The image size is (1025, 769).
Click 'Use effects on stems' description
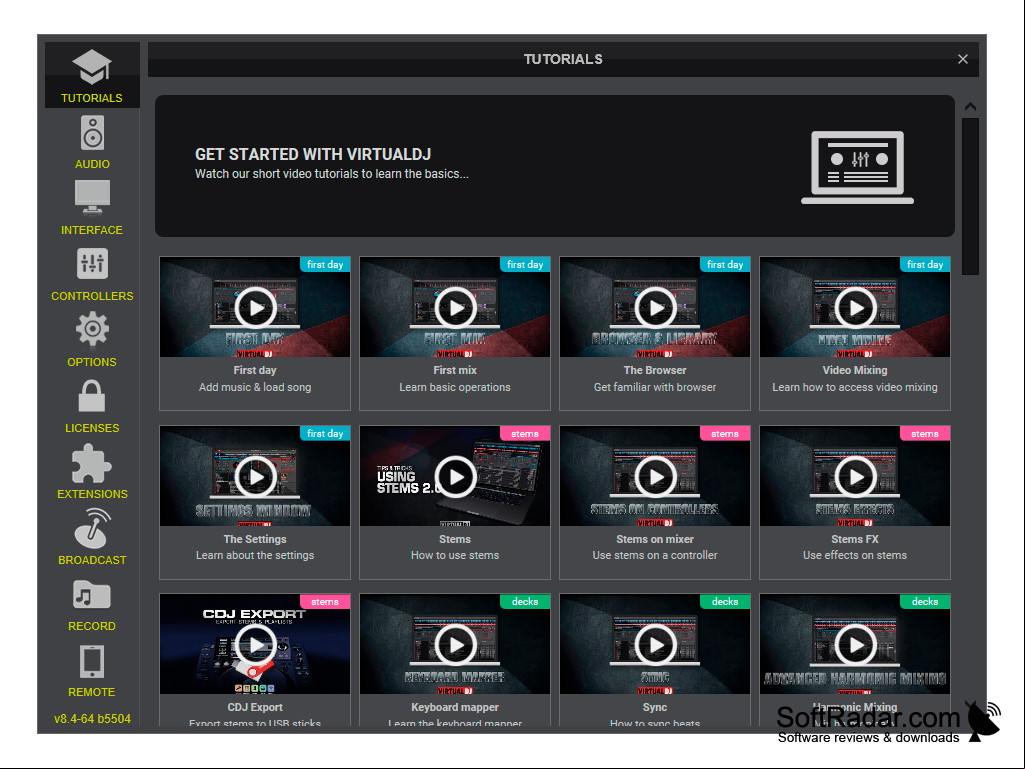pos(855,555)
